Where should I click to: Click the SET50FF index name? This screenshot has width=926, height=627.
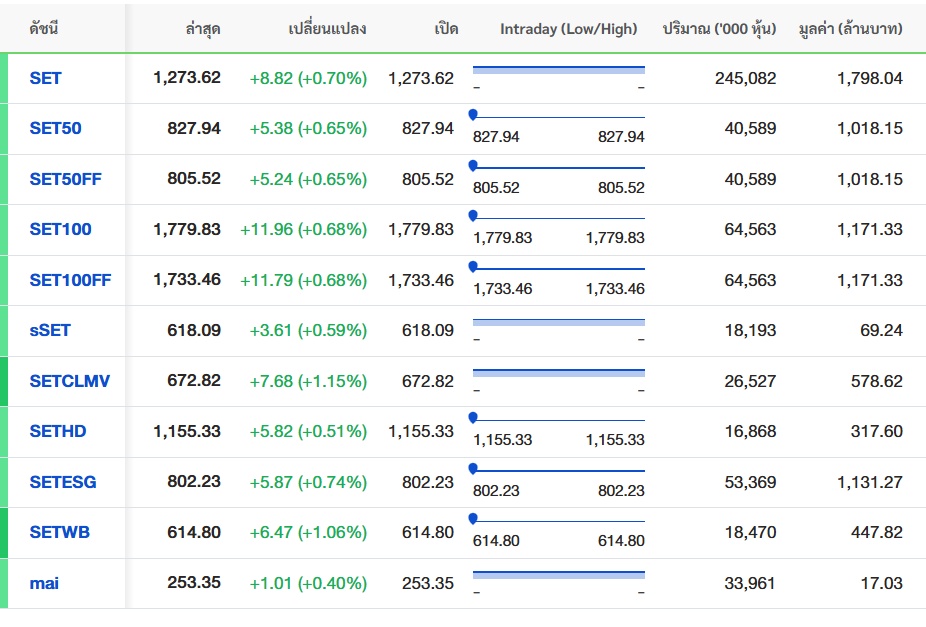[x=66, y=179]
